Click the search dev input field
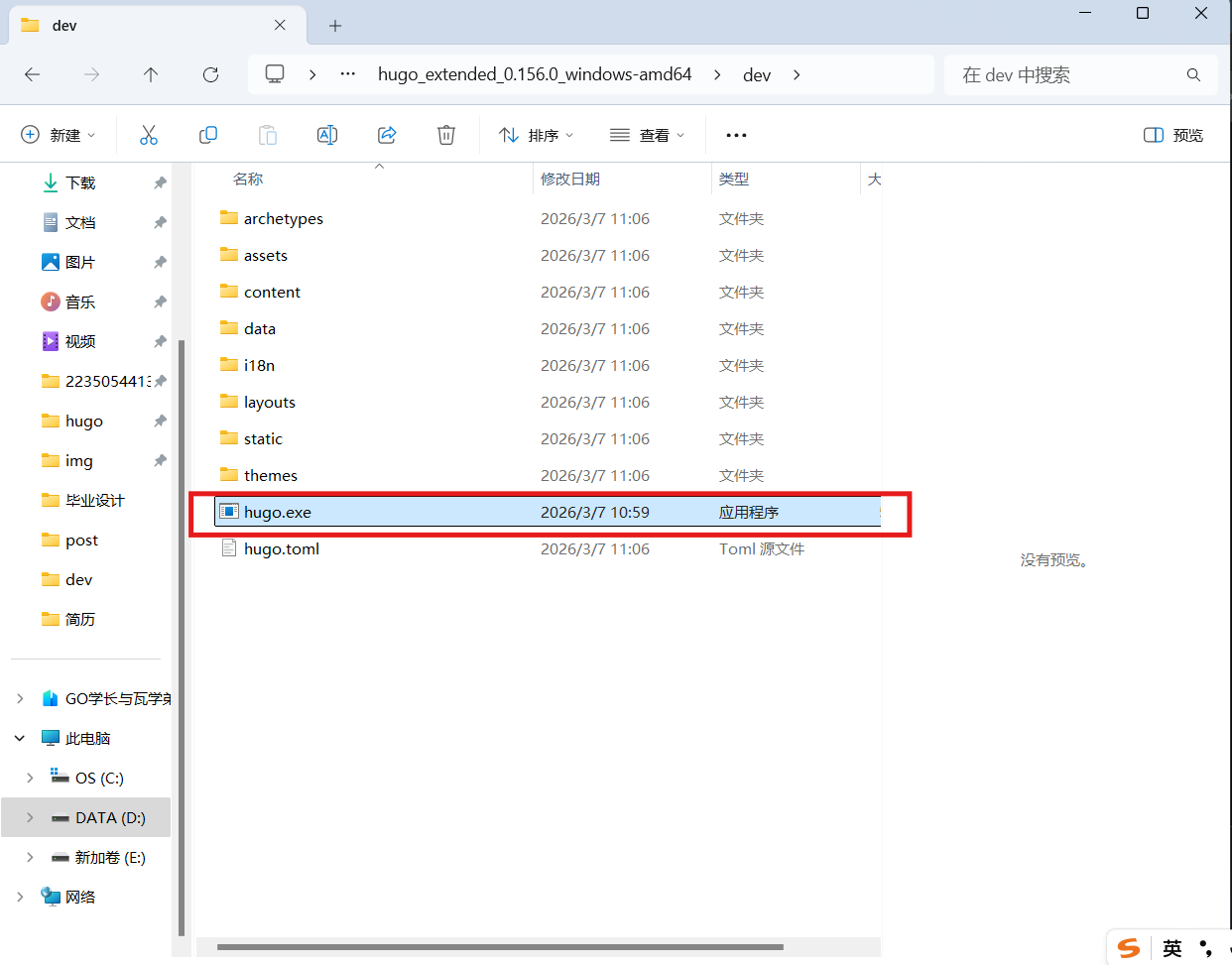1232x965 pixels. point(1066,74)
